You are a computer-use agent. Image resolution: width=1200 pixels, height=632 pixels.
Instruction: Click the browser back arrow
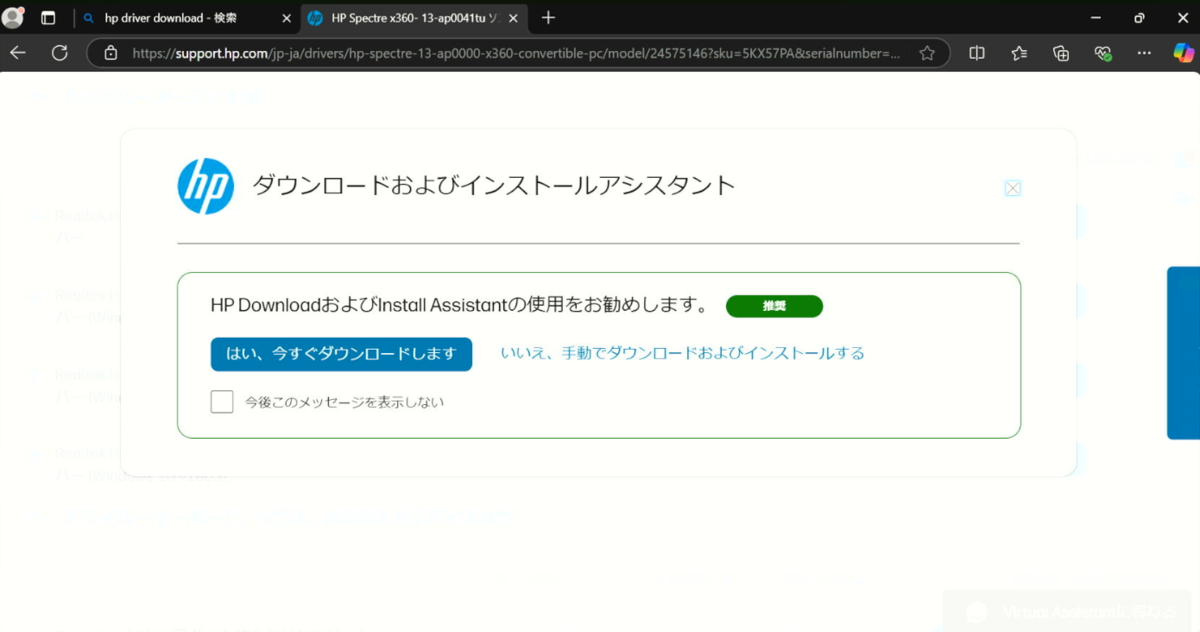tap(18, 53)
